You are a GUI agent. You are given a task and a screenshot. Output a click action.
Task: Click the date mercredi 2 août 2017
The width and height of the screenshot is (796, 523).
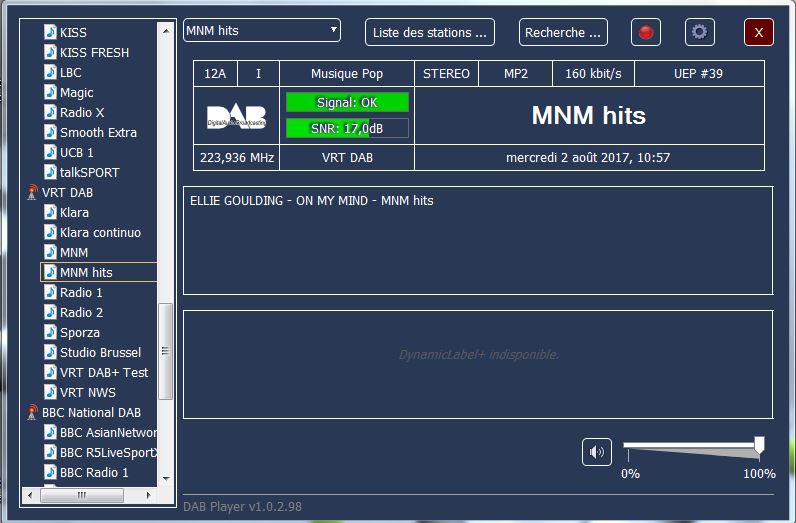point(588,157)
